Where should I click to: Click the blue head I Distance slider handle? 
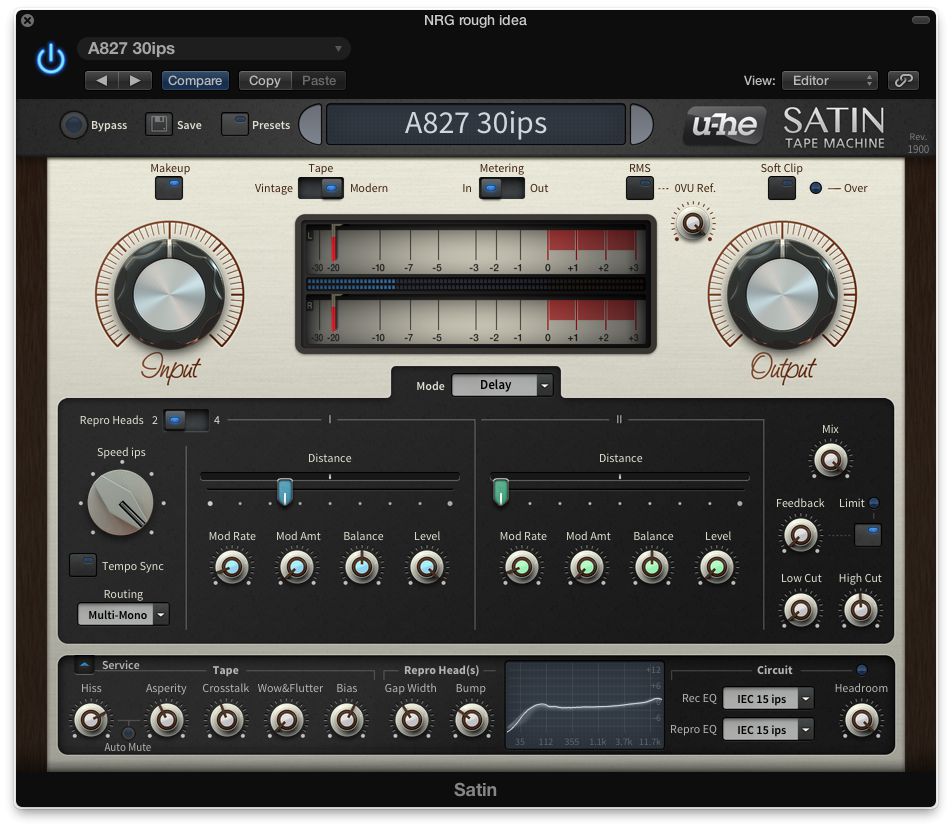(x=285, y=491)
